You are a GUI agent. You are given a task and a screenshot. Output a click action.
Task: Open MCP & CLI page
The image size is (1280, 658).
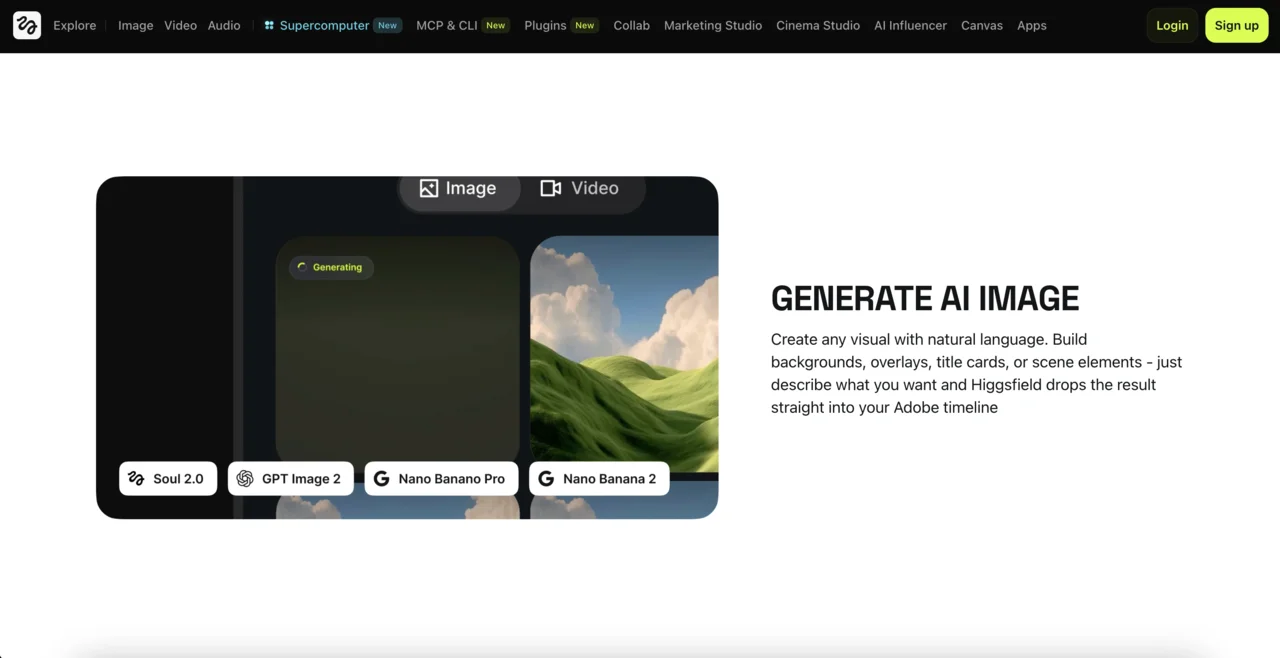447,26
